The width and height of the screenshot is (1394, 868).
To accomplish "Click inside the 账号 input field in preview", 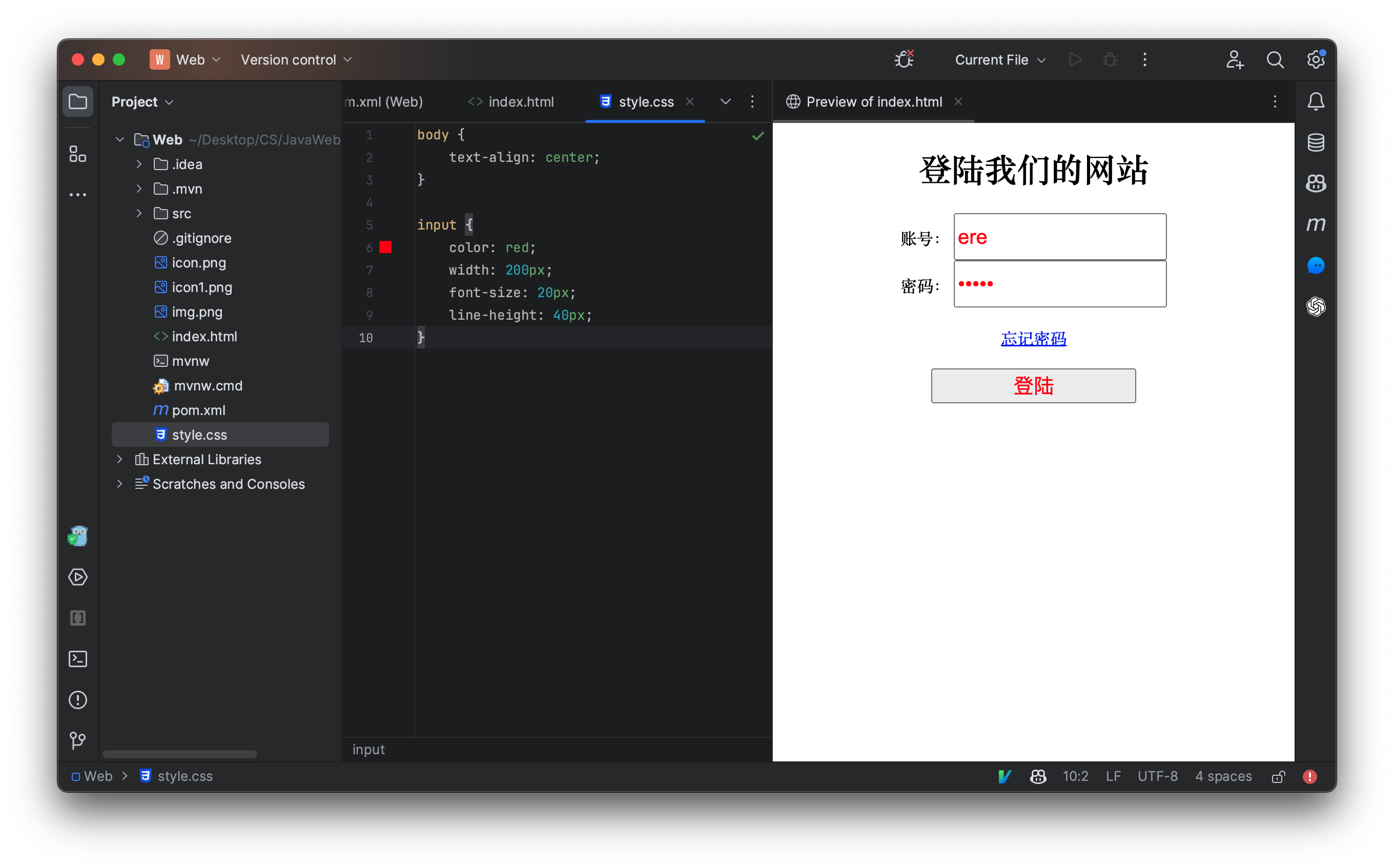I will point(1059,237).
